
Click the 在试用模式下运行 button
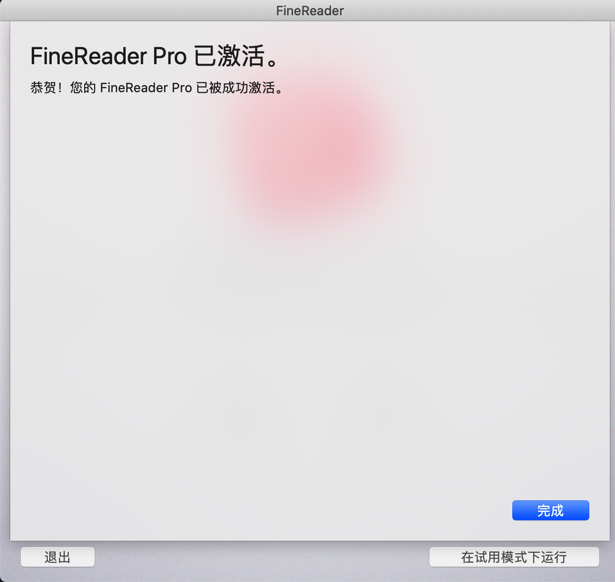[x=514, y=557]
